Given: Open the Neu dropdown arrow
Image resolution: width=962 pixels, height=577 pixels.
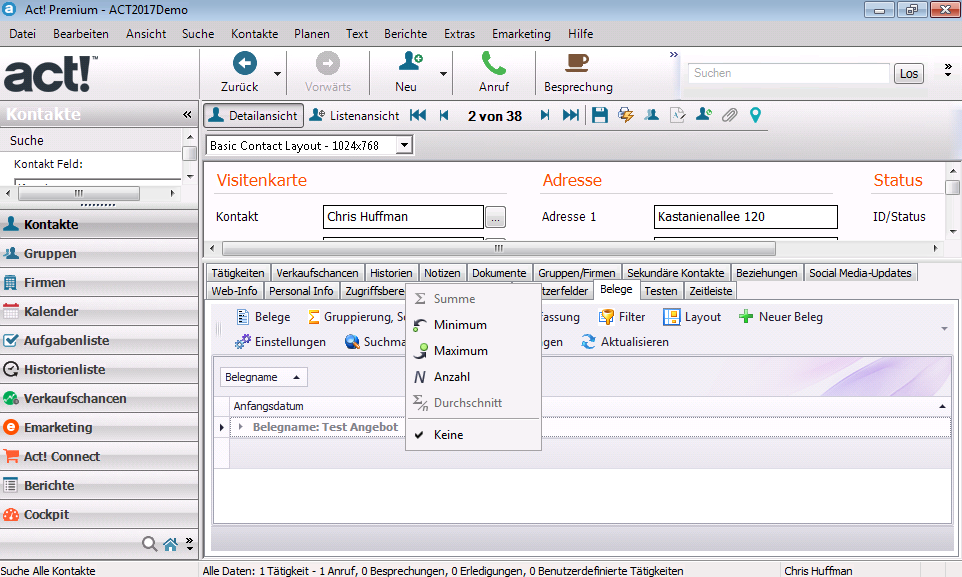Looking at the screenshot, I should pos(443,74).
